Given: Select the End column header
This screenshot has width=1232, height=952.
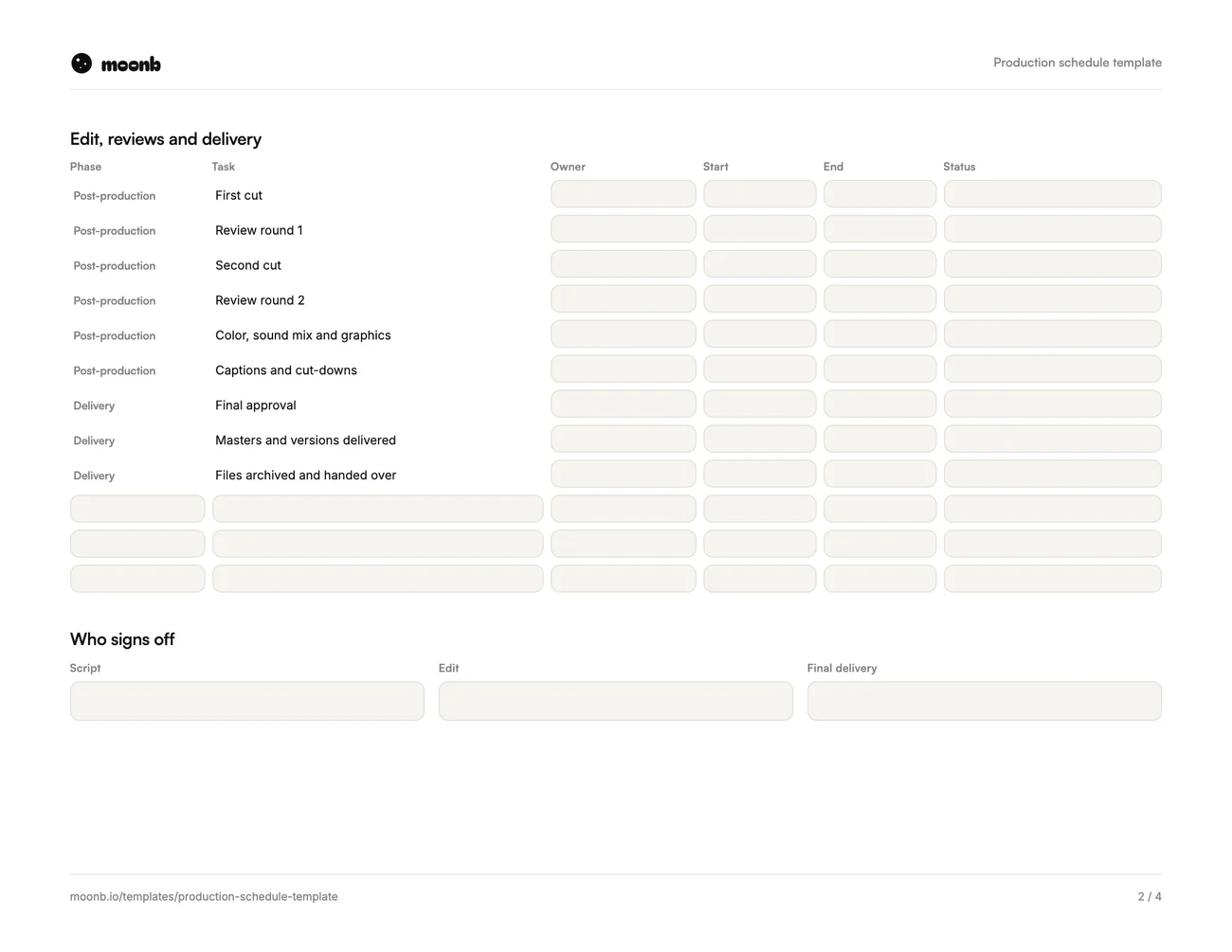Looking at the screenshot, I should coord(833,167).
